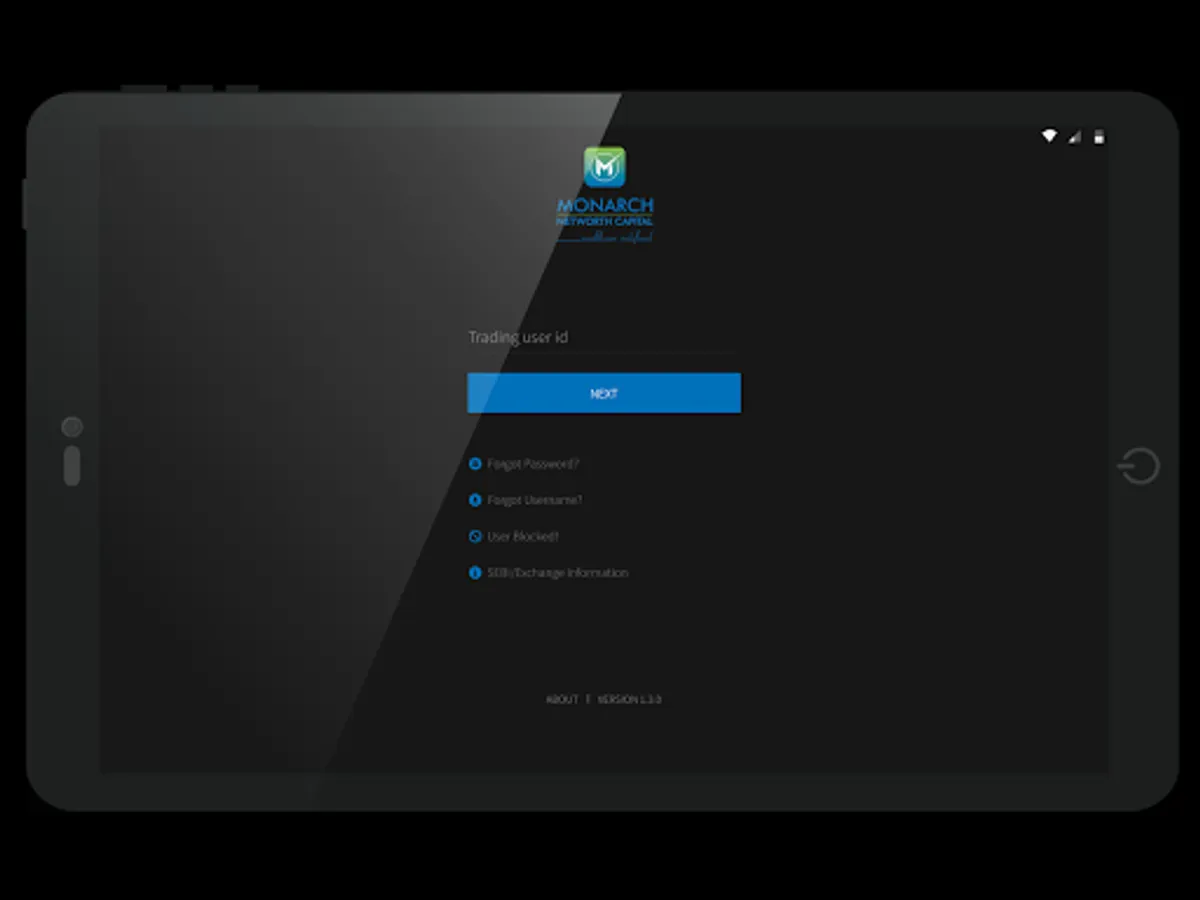Click the Trading user id input field

pyautogui.click(x=604, y=338)
